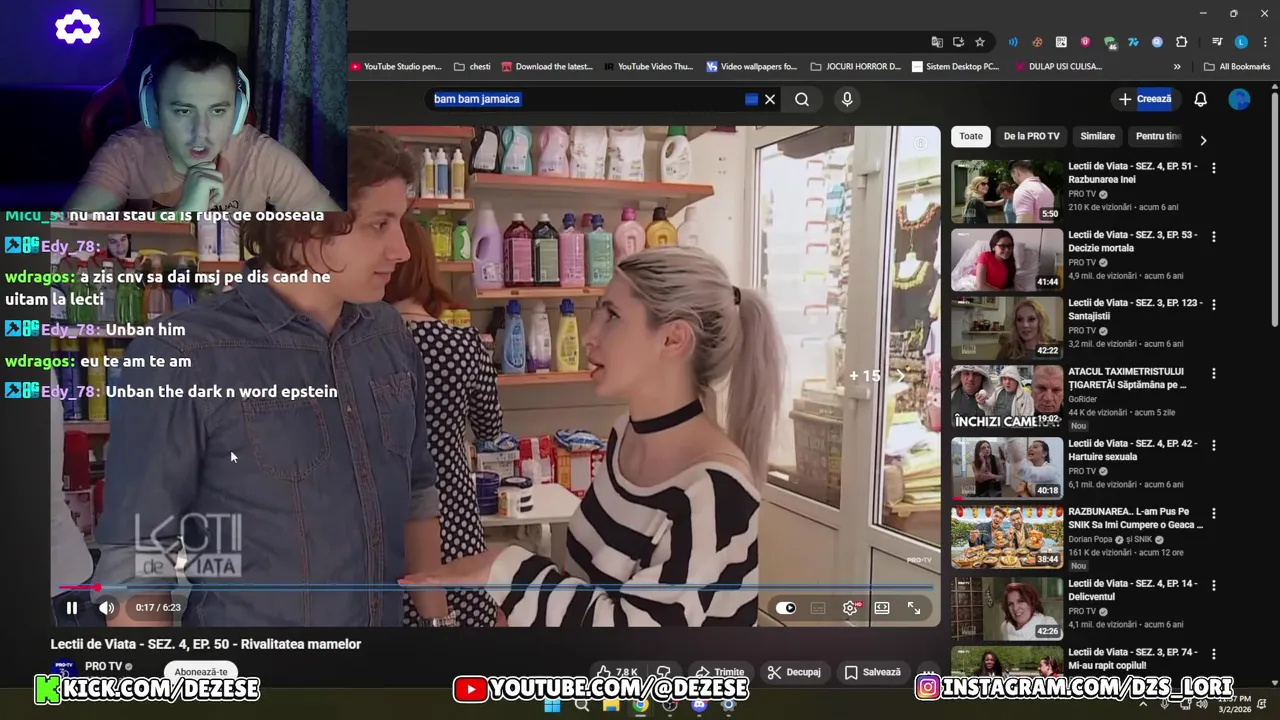The height and width of the screenshot is (720, 1280).
Task: Open the PRO TV channel name link
Action: click(103, 666)
